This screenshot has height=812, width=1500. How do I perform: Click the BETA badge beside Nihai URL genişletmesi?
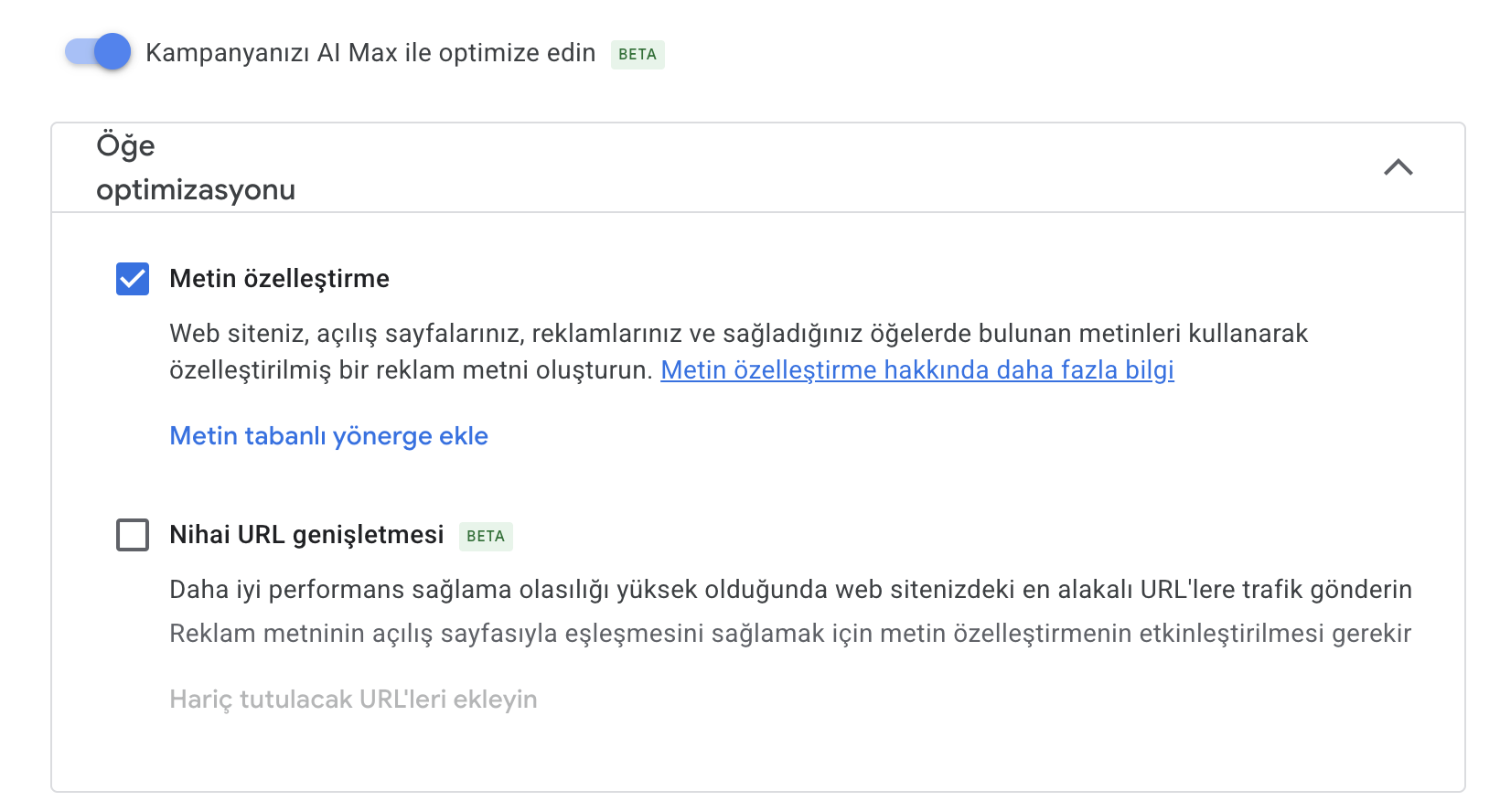485,537
